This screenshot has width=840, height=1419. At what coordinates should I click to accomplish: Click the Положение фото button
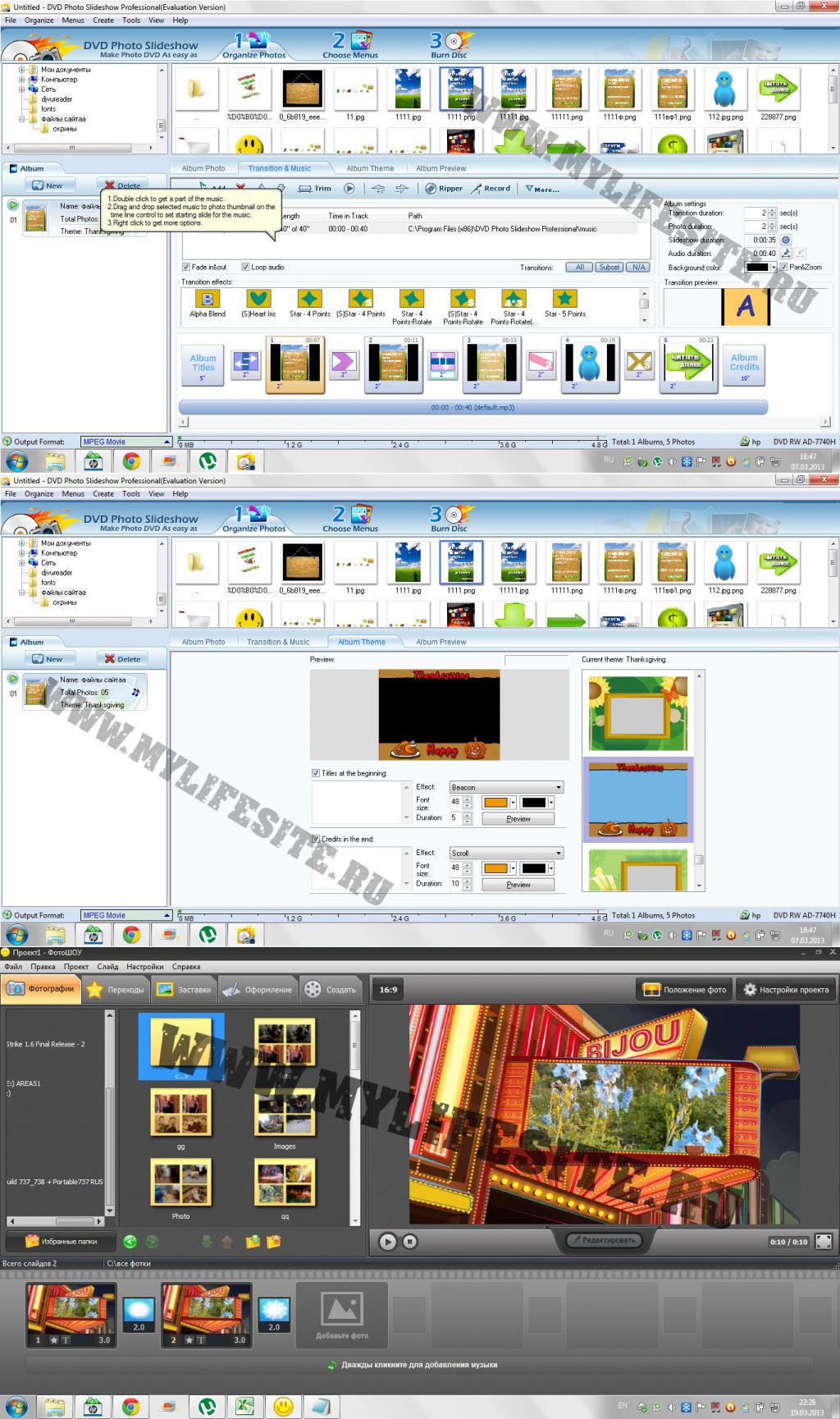[x=685, y=990]
